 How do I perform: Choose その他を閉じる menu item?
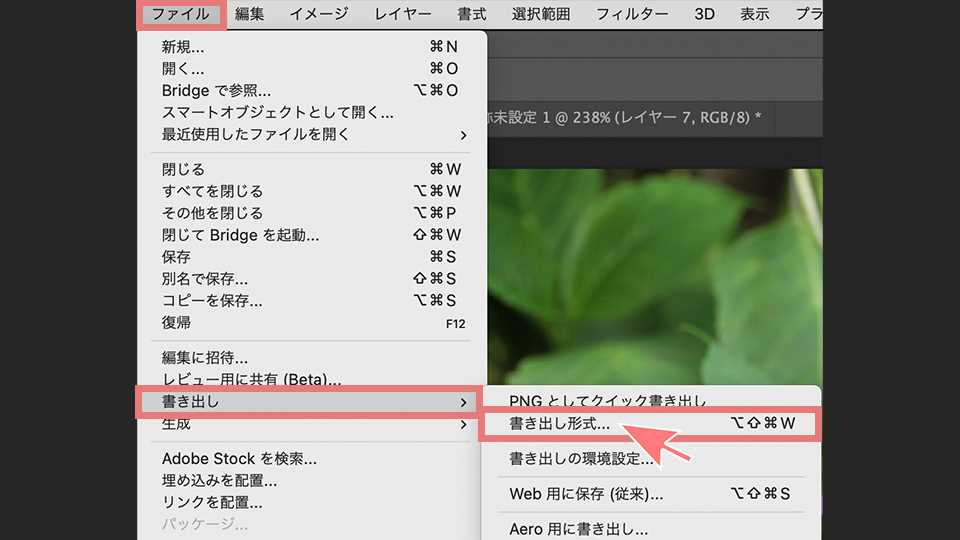pos(312,213)
